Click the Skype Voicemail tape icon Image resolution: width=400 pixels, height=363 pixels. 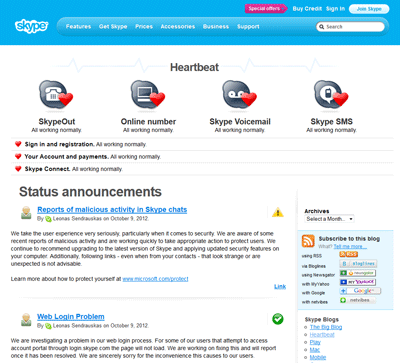point(239,95)
